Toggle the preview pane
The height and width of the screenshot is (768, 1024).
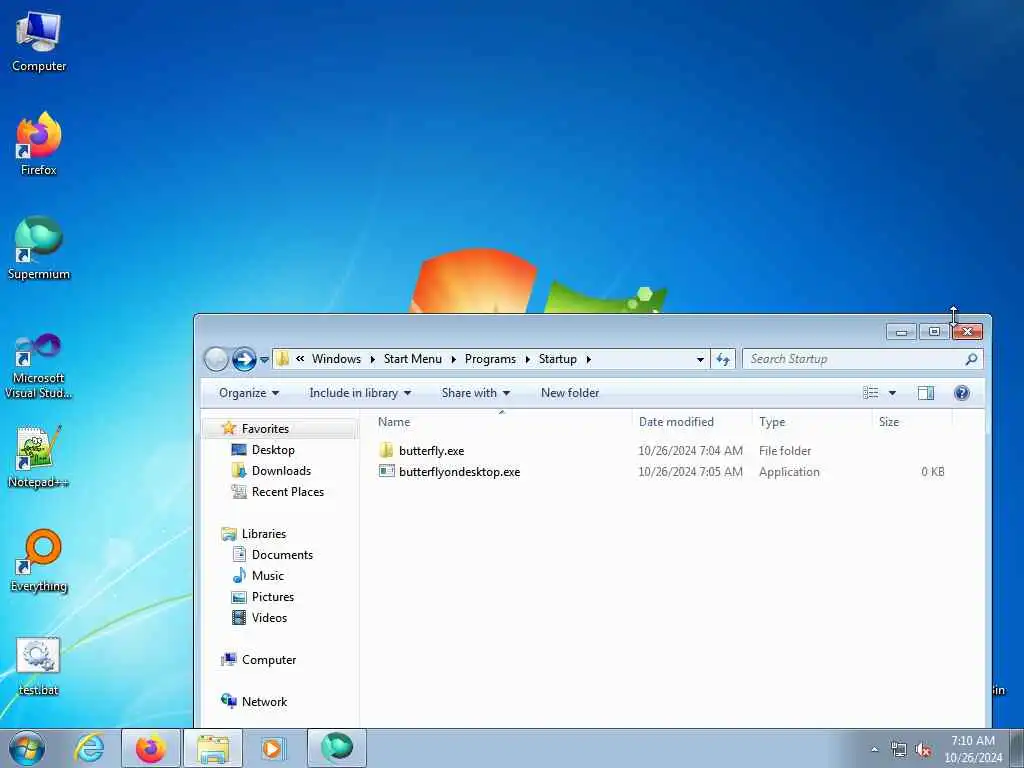[x=926, y=392]
